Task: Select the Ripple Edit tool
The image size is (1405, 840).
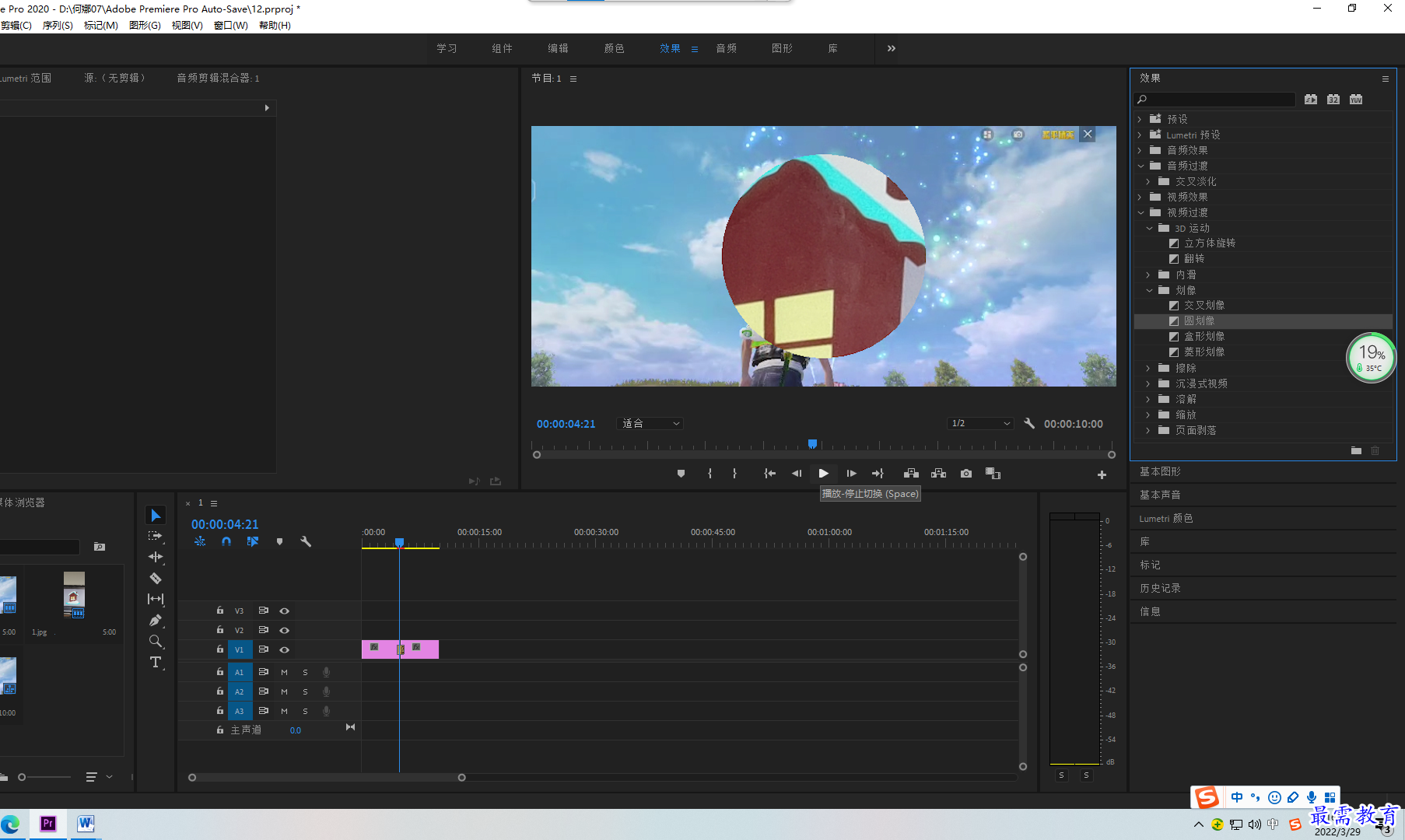Action: click(156, 557)
